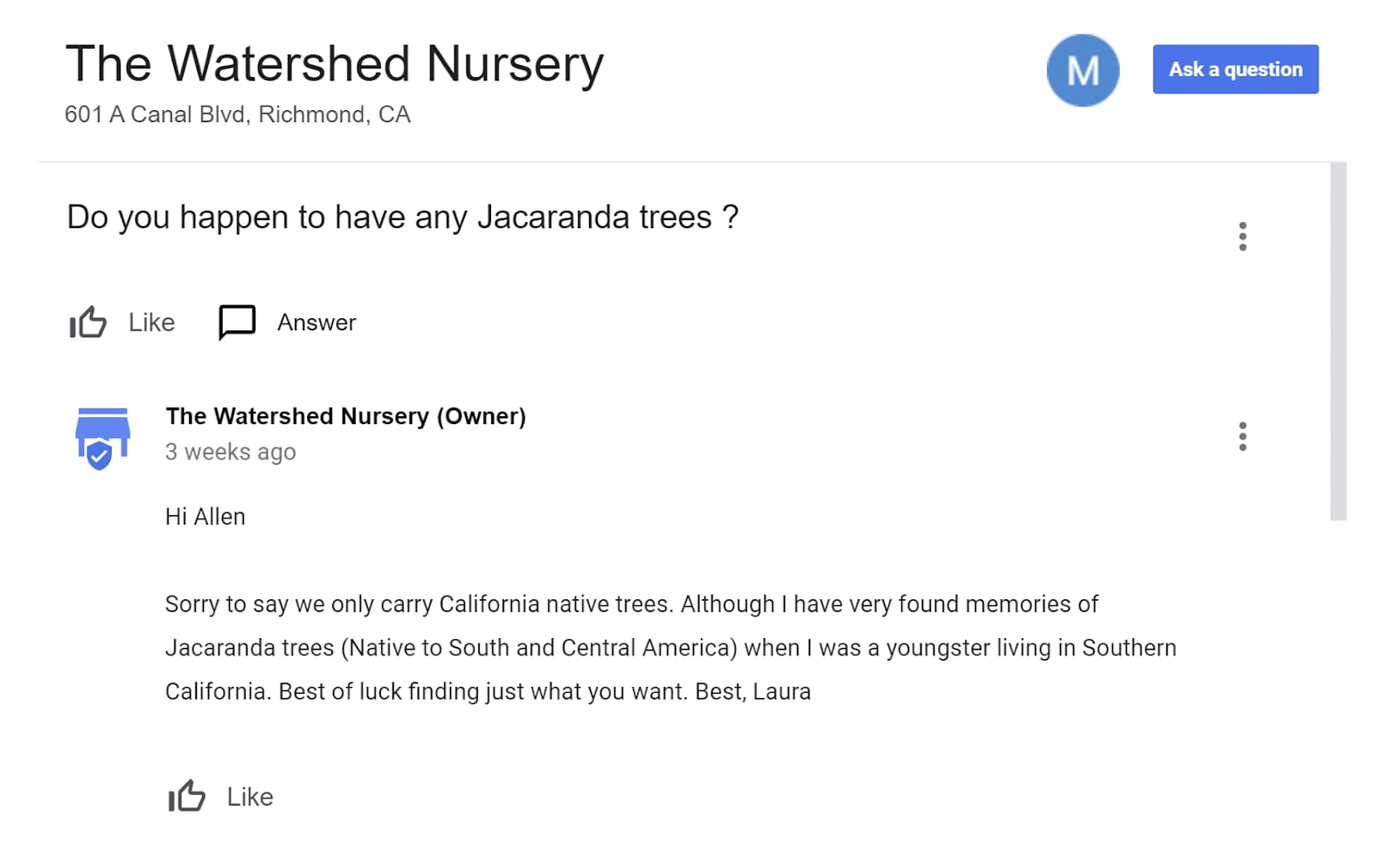Click the verified owner storefront badge icon

(102, 438)
